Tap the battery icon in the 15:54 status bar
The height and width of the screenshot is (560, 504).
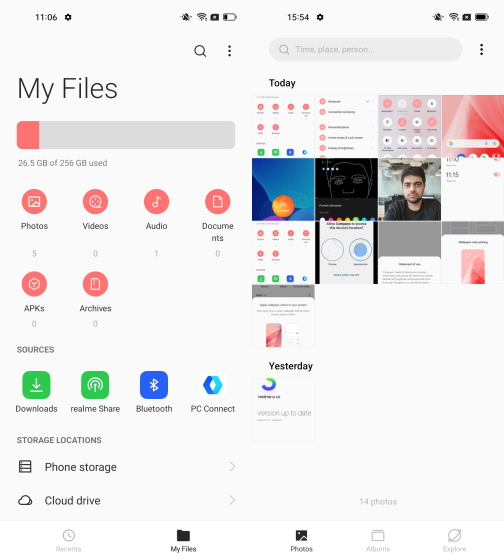[x=482, y=17]
